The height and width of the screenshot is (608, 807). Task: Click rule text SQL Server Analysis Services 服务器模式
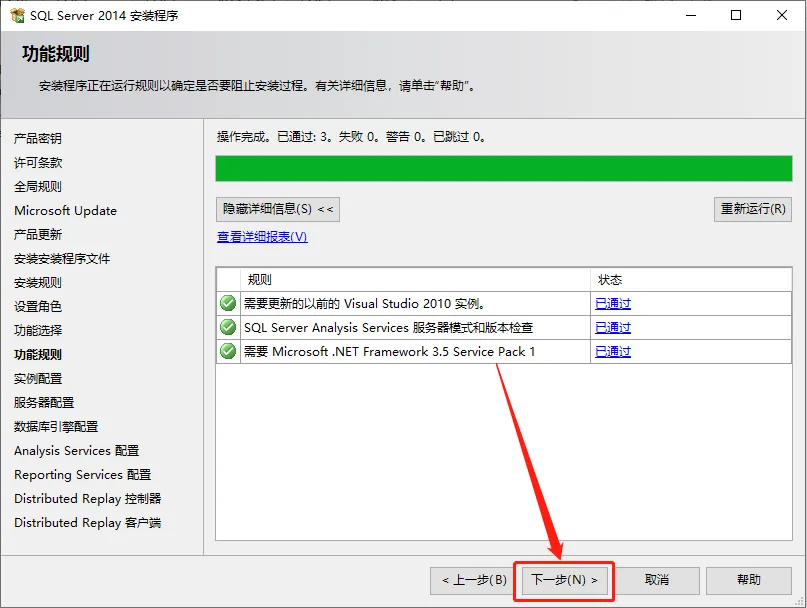click(389, 327)
